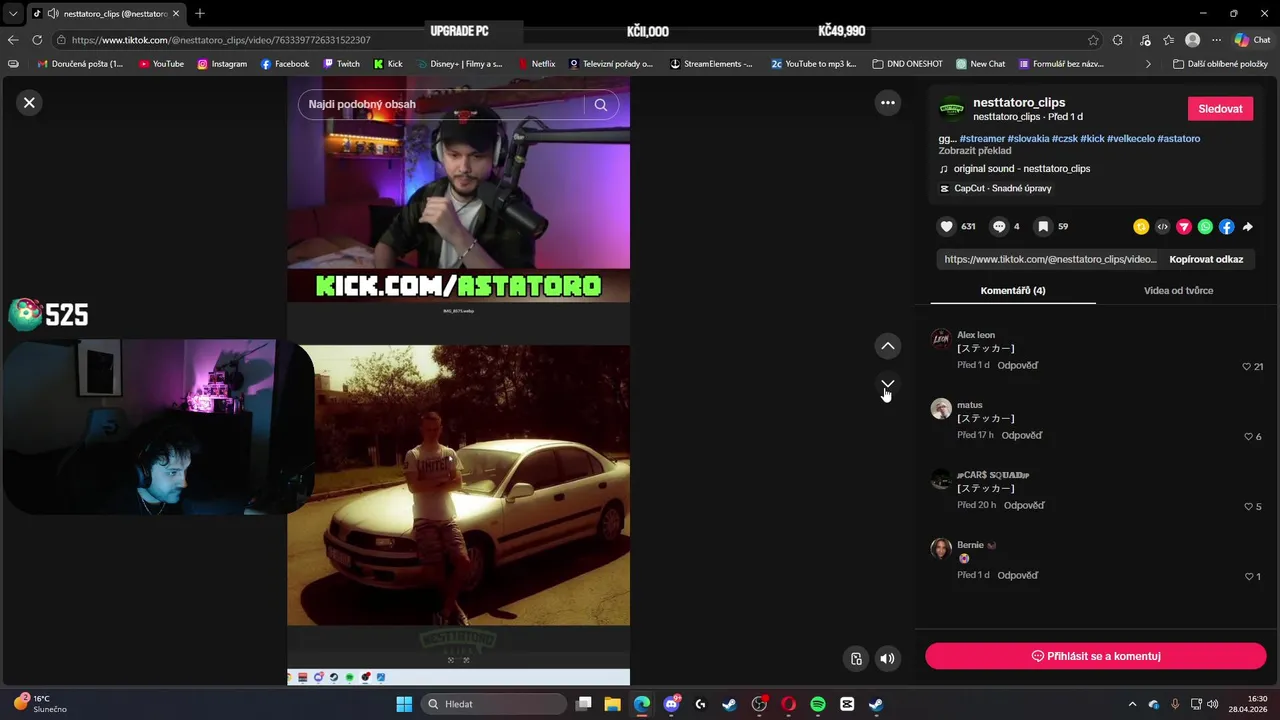Image resolution: width=1280 pixels, height=720 pixels.
Task: Open the nesttatoro_clips username link
Action: point(1019,102)
